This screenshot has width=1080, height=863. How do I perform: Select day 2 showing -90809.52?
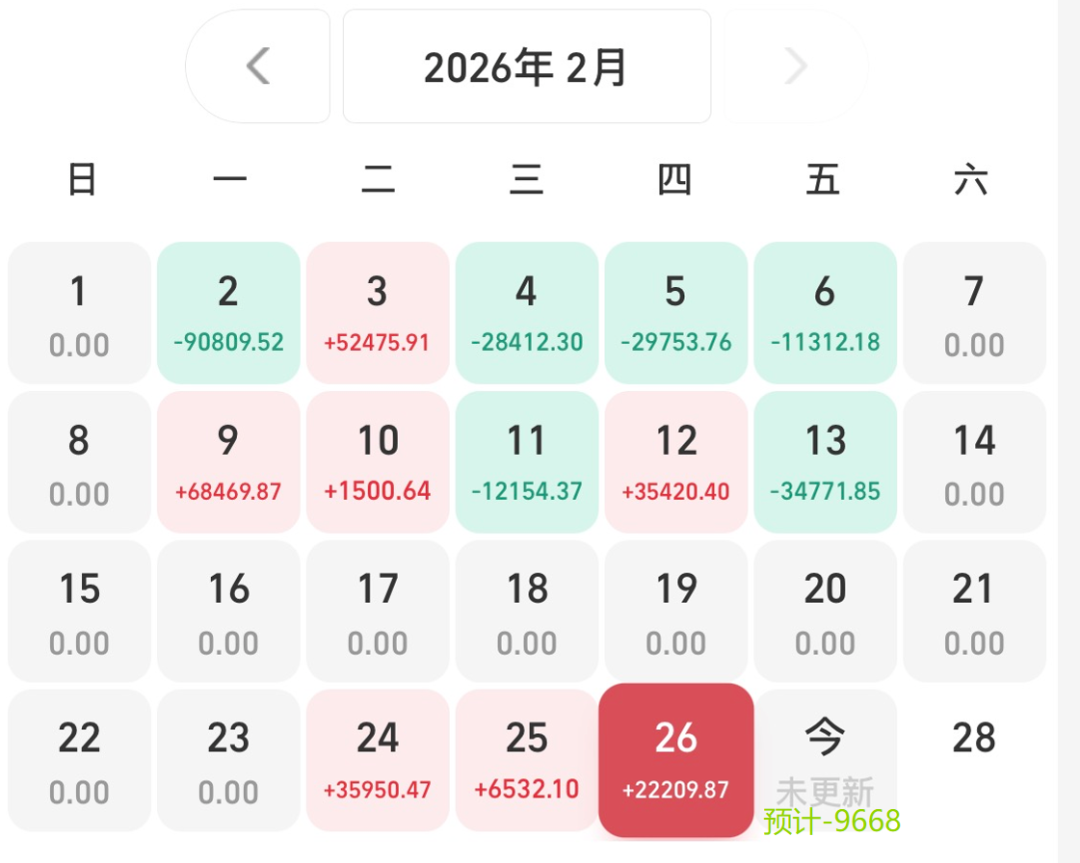tap(229, 313)
